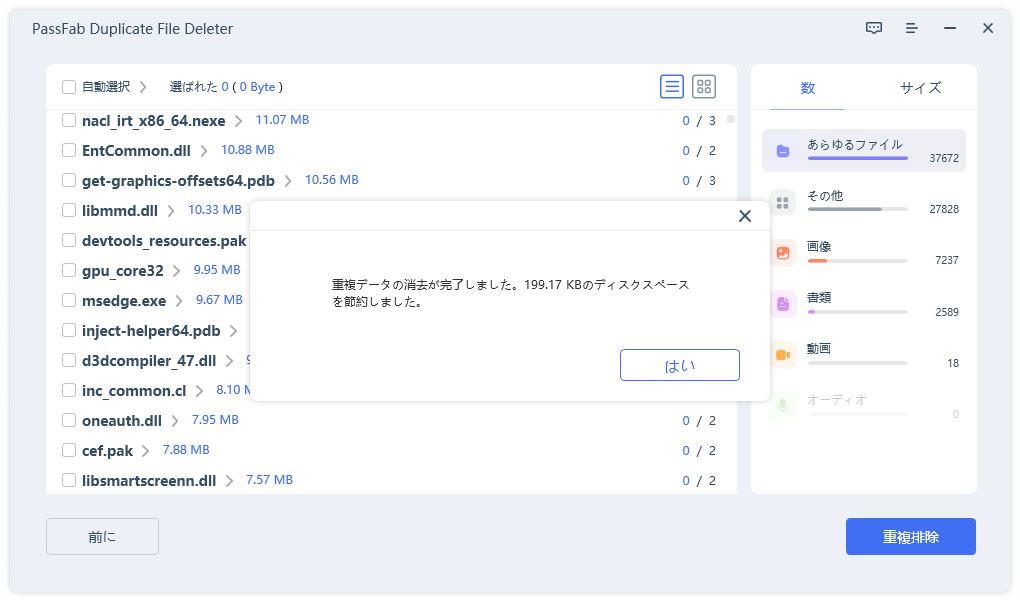The image size is (1020, 602).
Task: Switch to list view icon
Action: 672,87
